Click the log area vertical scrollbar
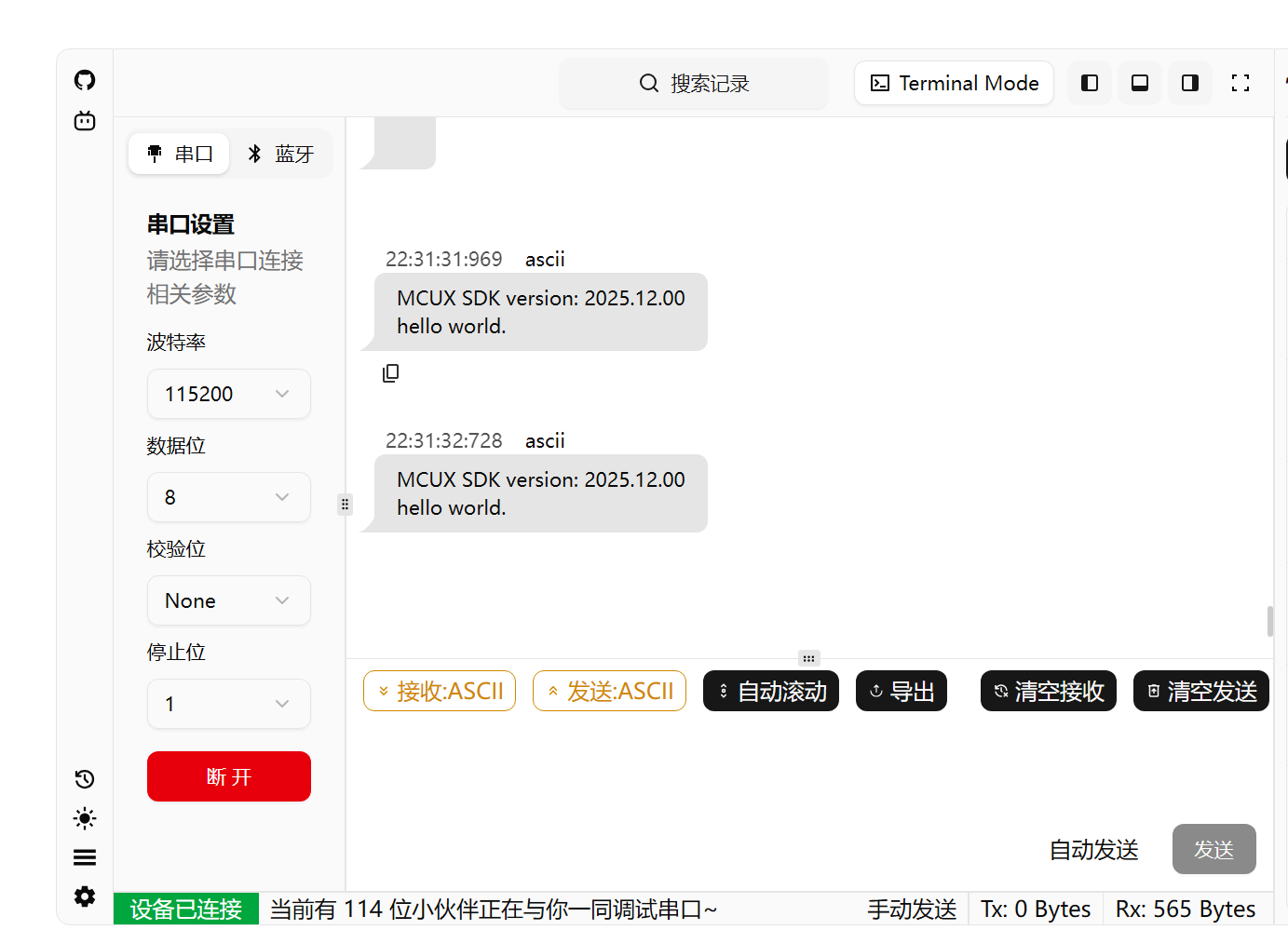Viewport: 1288px width, 930px height. [x=1270, y=621]
